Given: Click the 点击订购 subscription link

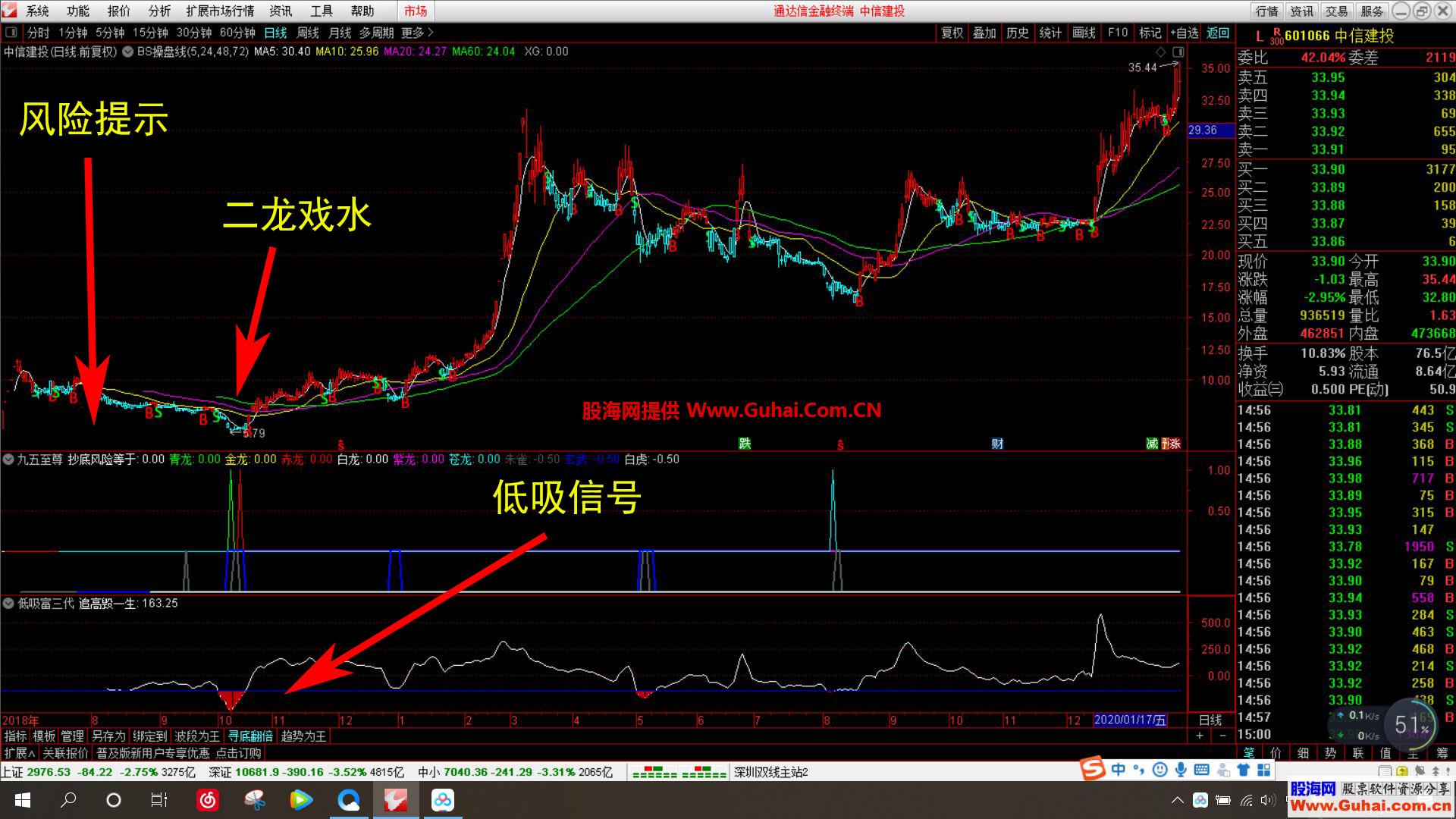Looking at the screenshot, I should [x=238, y=753].
